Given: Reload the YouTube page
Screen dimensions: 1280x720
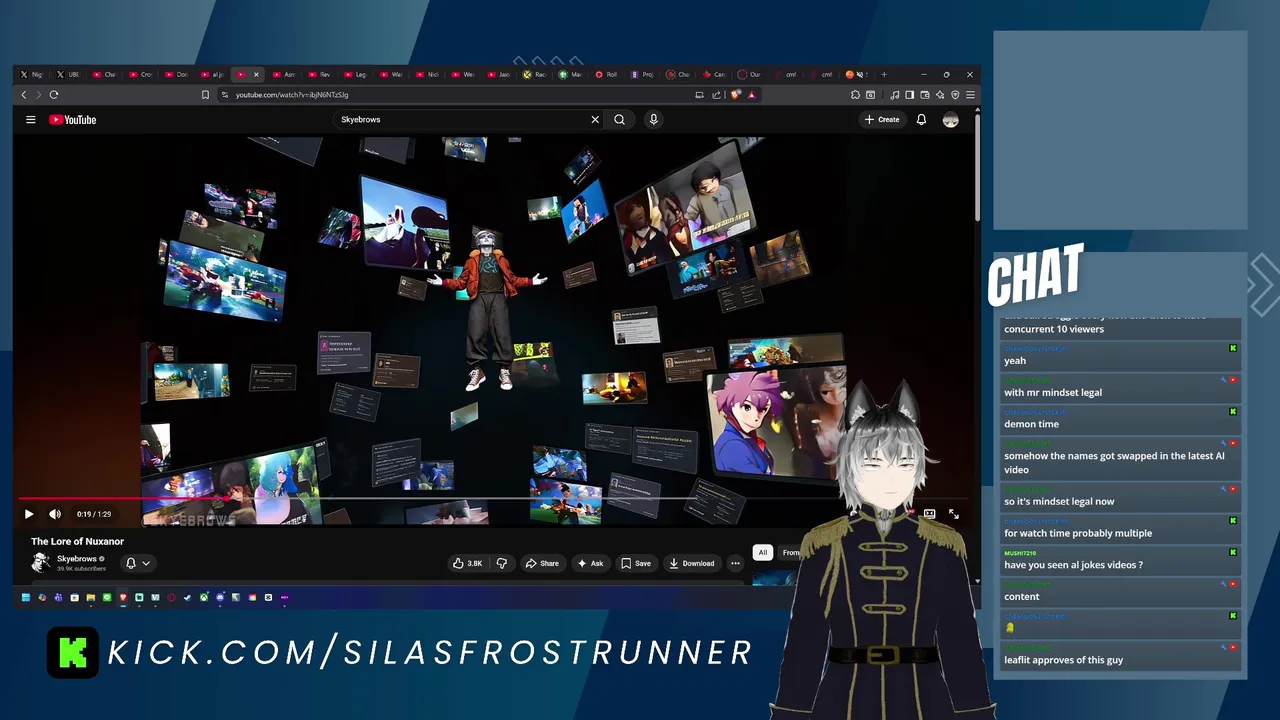Looking at the screenshot, I should click(54, 95).
